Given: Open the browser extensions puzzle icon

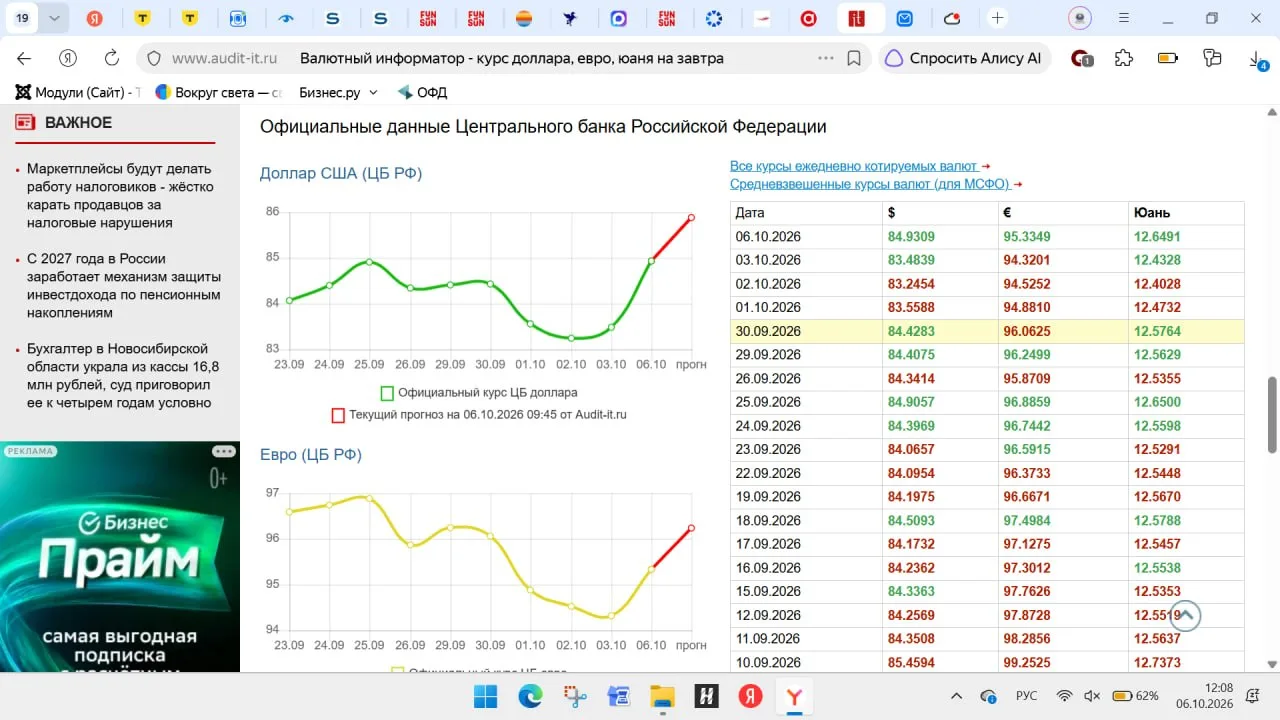Looking at the screenshot, I should click(x=1124, y=58).
